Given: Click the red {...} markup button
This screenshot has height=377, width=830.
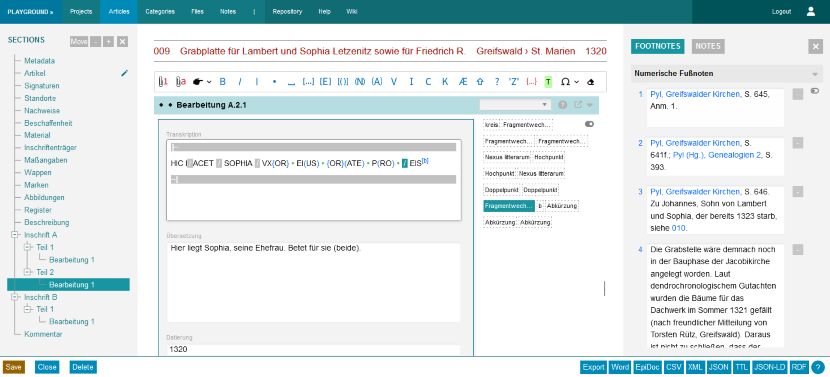Looking at the screenshot, I should pyautogui.click(x=531, y=82).
